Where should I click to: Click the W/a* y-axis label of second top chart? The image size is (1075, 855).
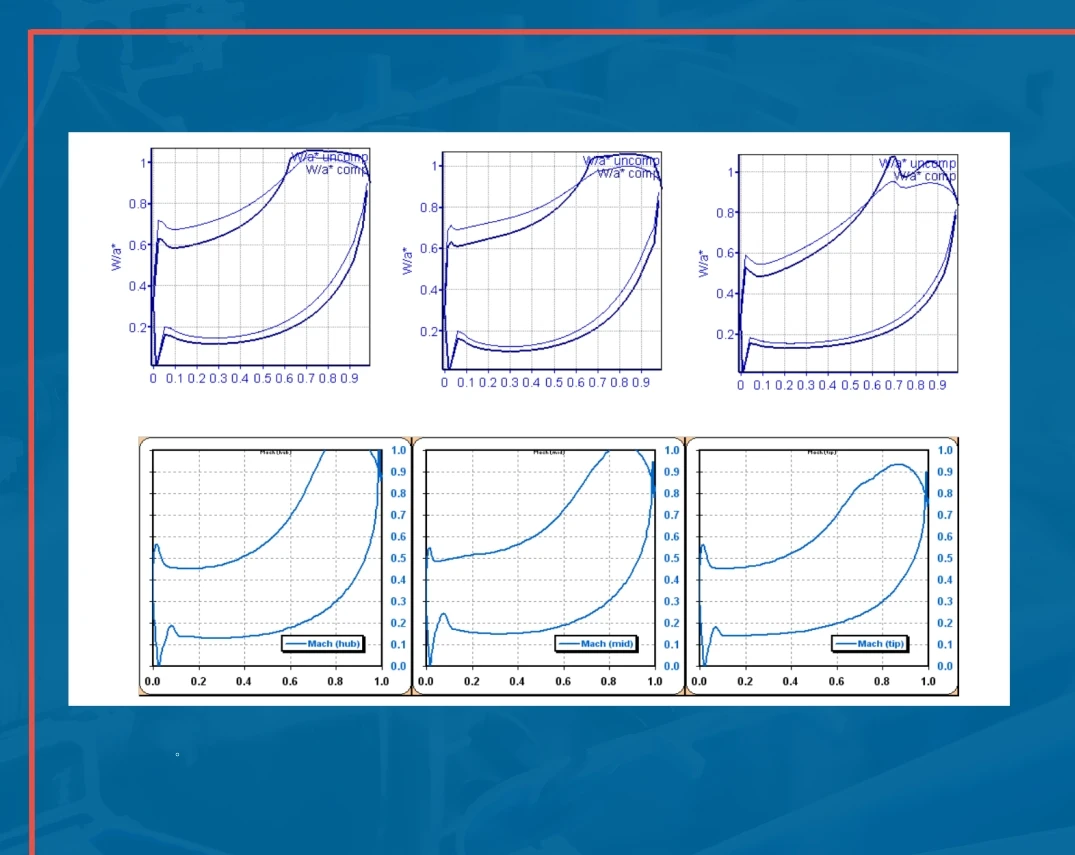click(x=408, y=262)
